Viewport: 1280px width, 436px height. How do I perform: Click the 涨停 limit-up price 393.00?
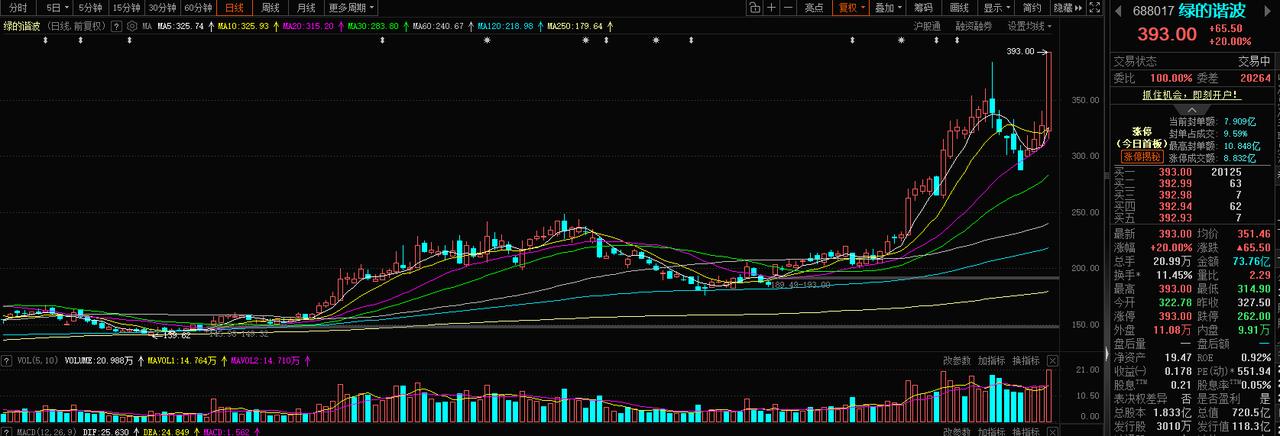click(1176, 316)
